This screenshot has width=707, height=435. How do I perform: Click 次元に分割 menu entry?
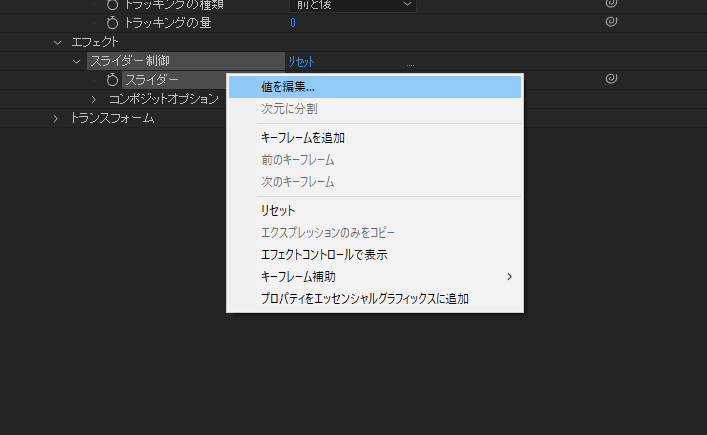click(x=375, y=109)
